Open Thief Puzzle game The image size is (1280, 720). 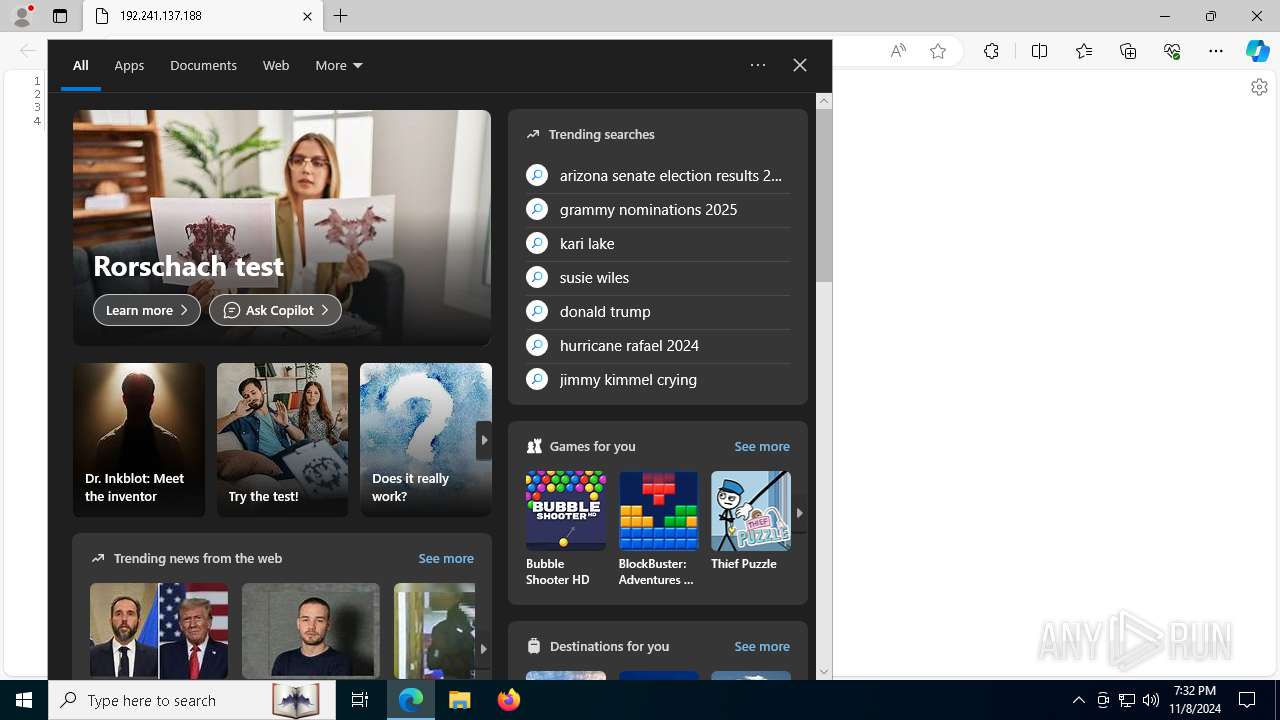[x=750, y=522]
